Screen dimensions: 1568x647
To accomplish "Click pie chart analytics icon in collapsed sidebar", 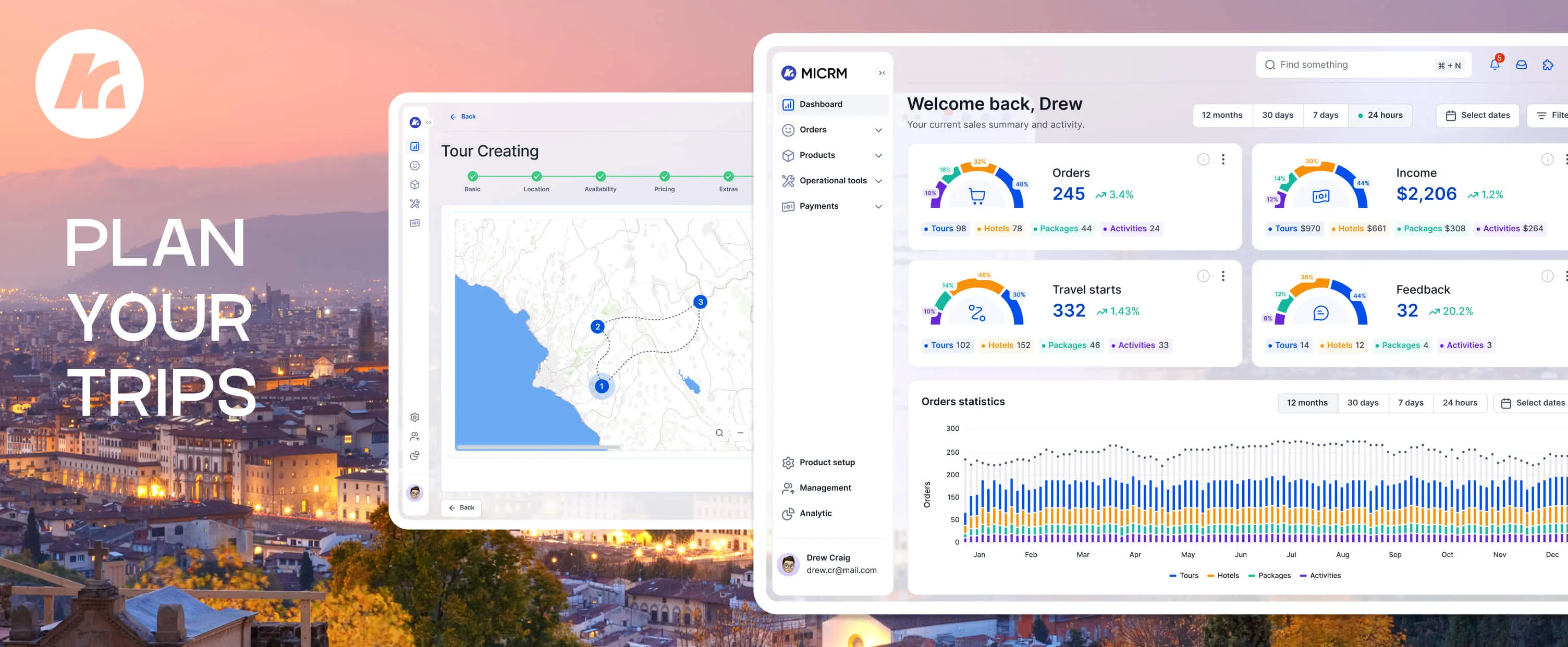I will tap(414, 455).
